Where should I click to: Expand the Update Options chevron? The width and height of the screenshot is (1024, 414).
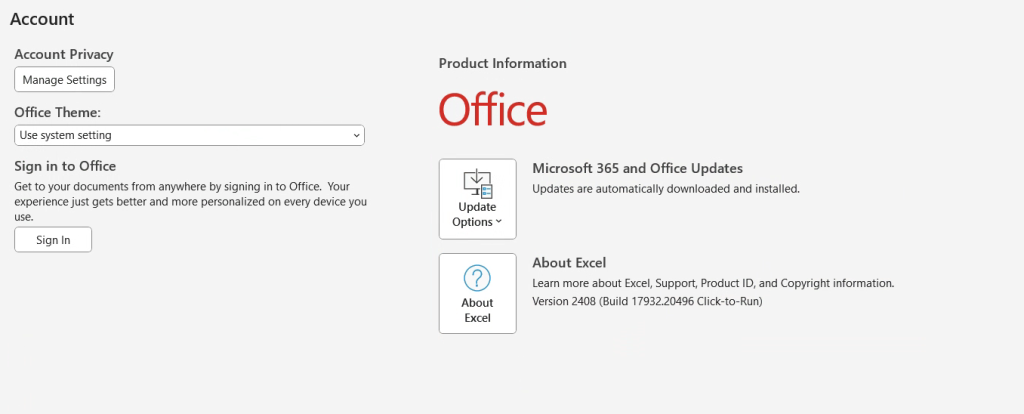(499, 222)
